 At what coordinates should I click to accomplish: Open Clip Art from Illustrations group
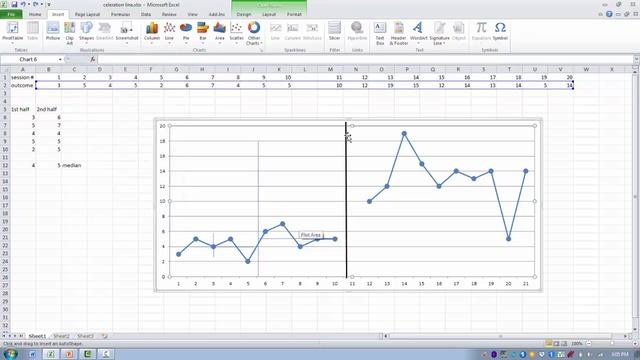click(x=70, y=33)
